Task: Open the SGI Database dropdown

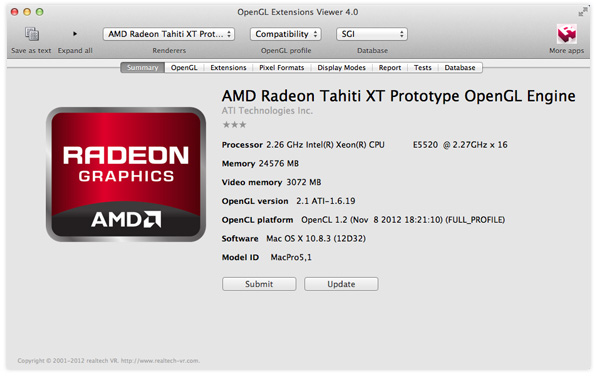Action: [x=372, y=34]
